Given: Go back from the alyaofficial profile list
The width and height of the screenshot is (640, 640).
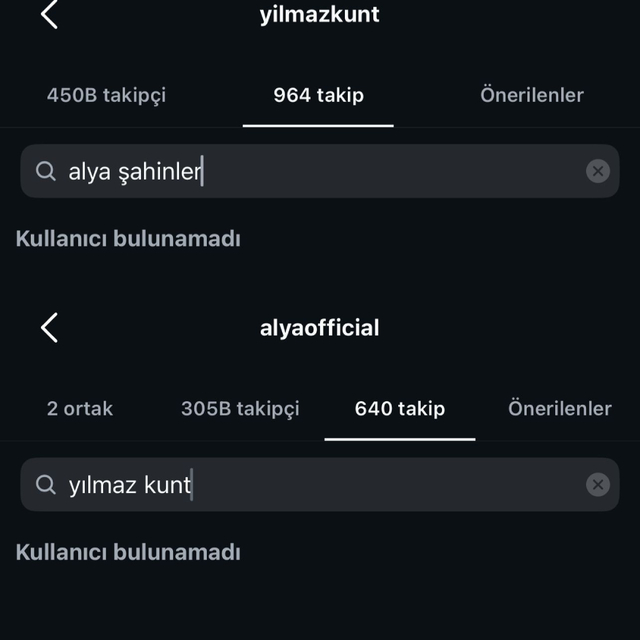Looking at the screenshot, I should (49, 327).
